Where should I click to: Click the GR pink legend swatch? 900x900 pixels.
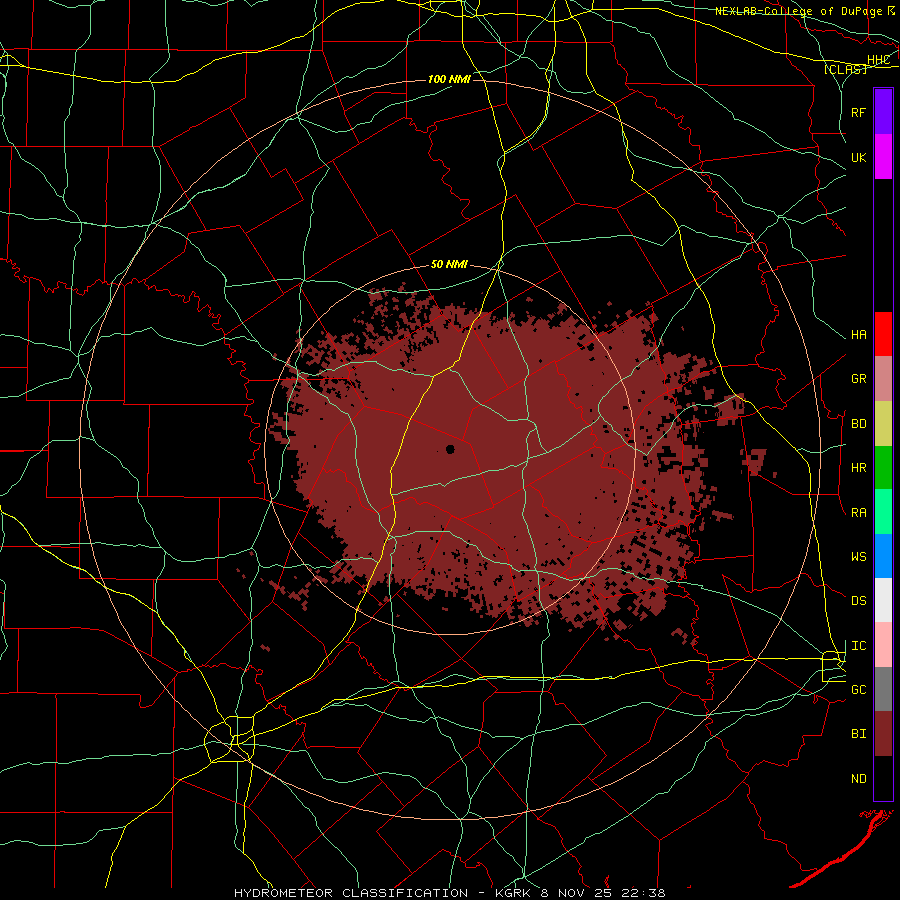pyautogui.click(x=883, y=379)
